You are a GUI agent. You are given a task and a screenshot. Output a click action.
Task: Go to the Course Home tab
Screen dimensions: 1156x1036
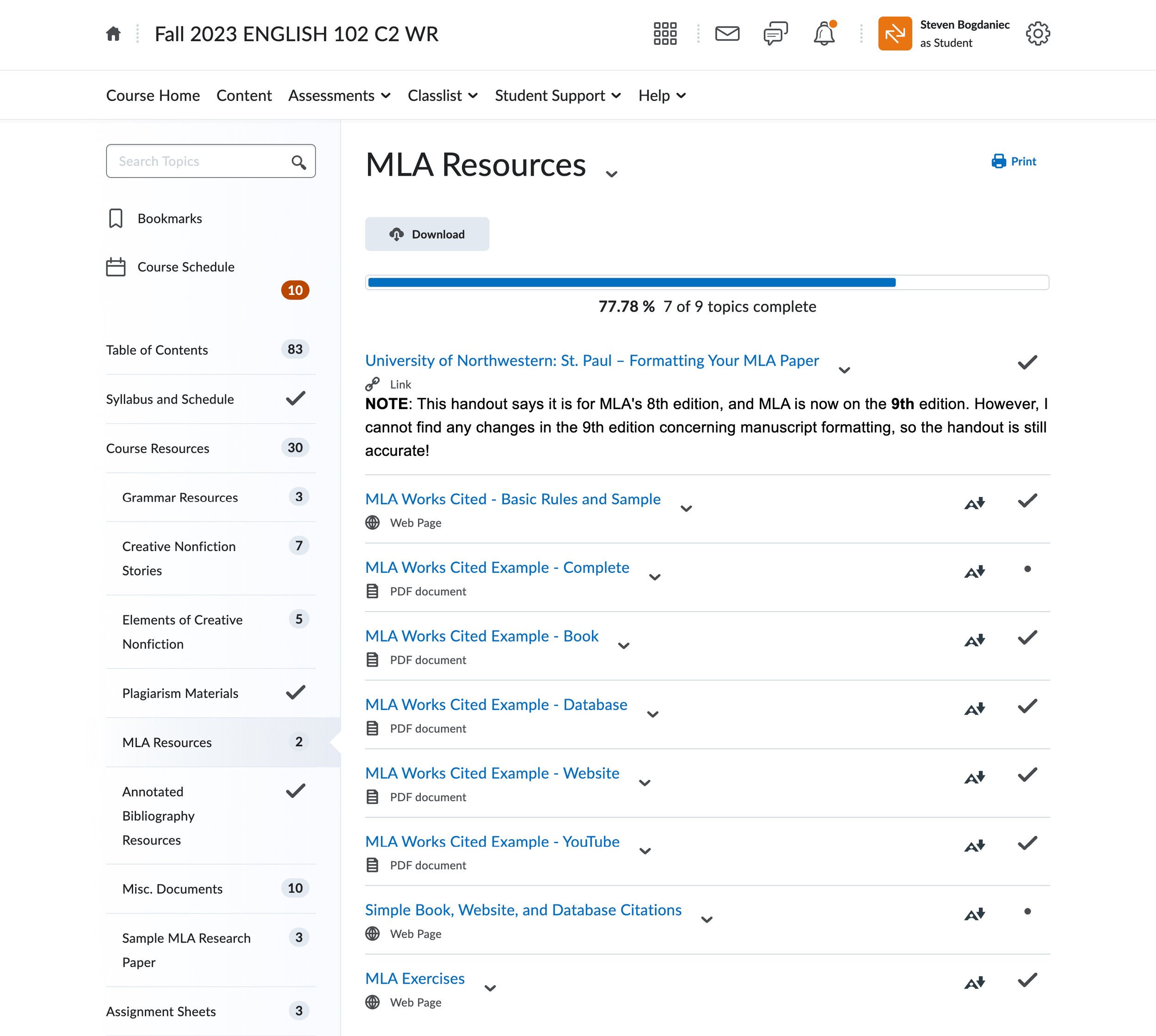point(153,96)
